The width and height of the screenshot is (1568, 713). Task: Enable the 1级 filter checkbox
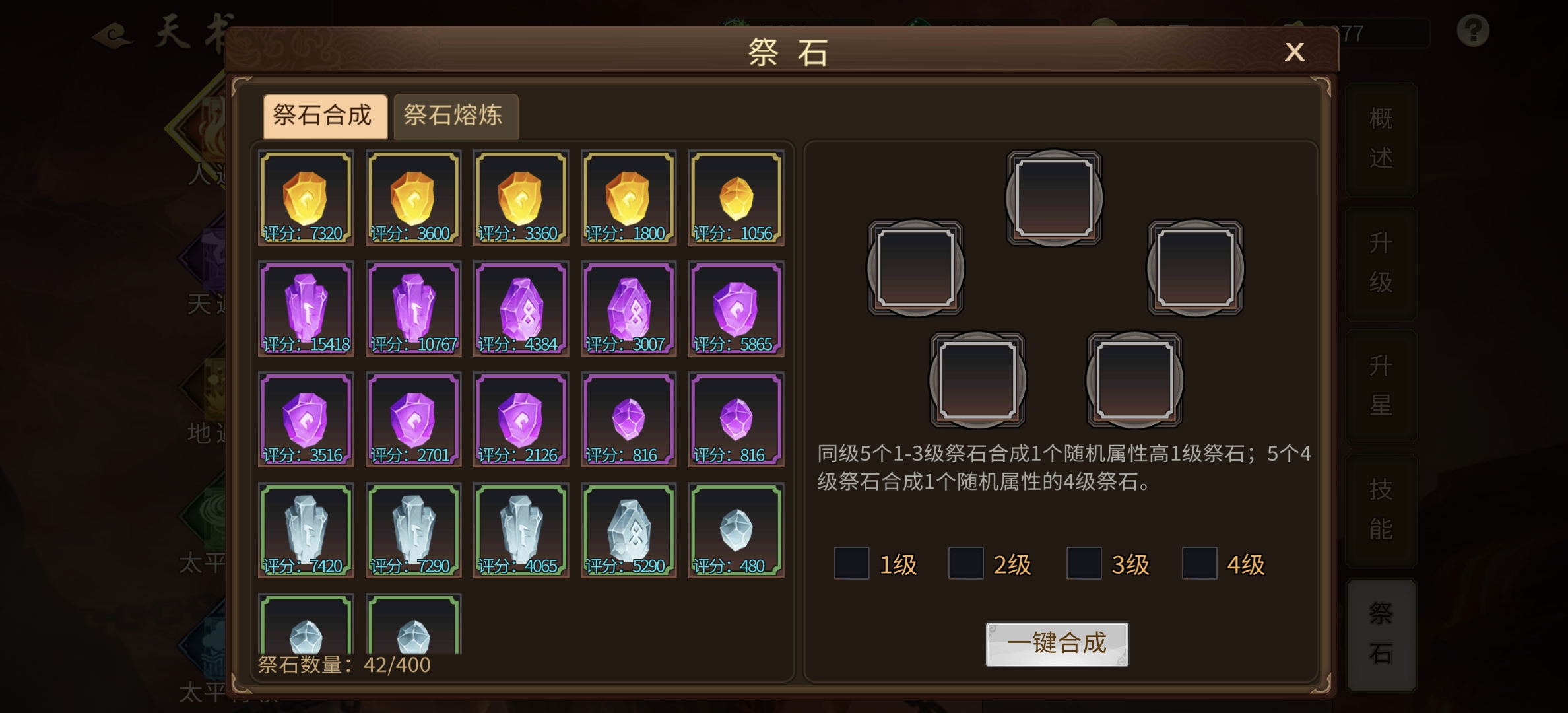coord(851,563)
